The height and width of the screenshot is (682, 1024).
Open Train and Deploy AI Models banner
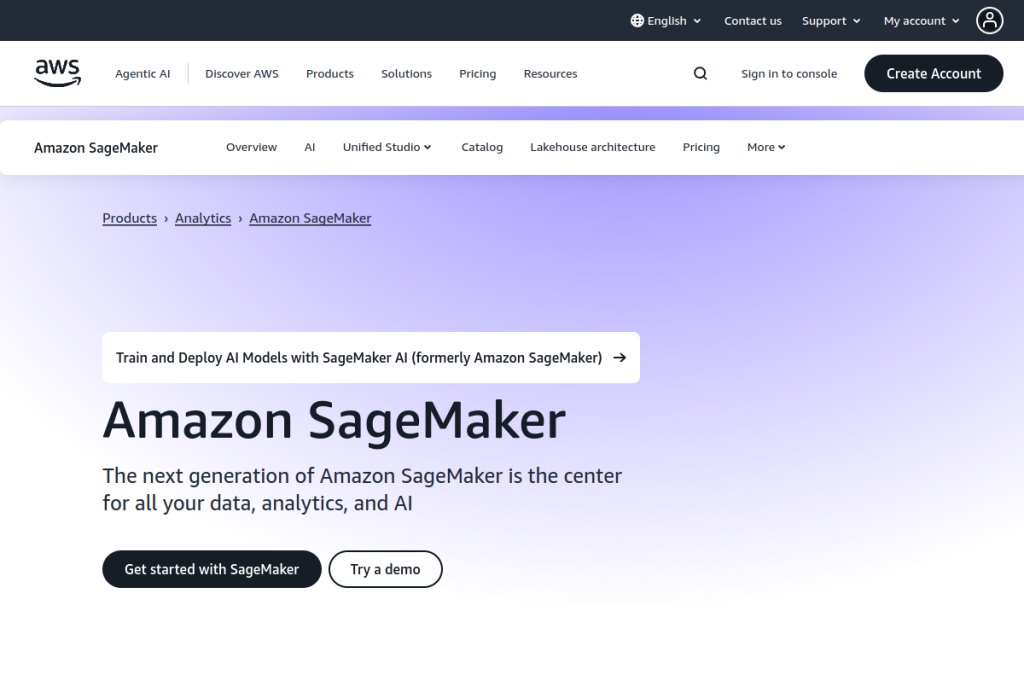tap(371, 357)
